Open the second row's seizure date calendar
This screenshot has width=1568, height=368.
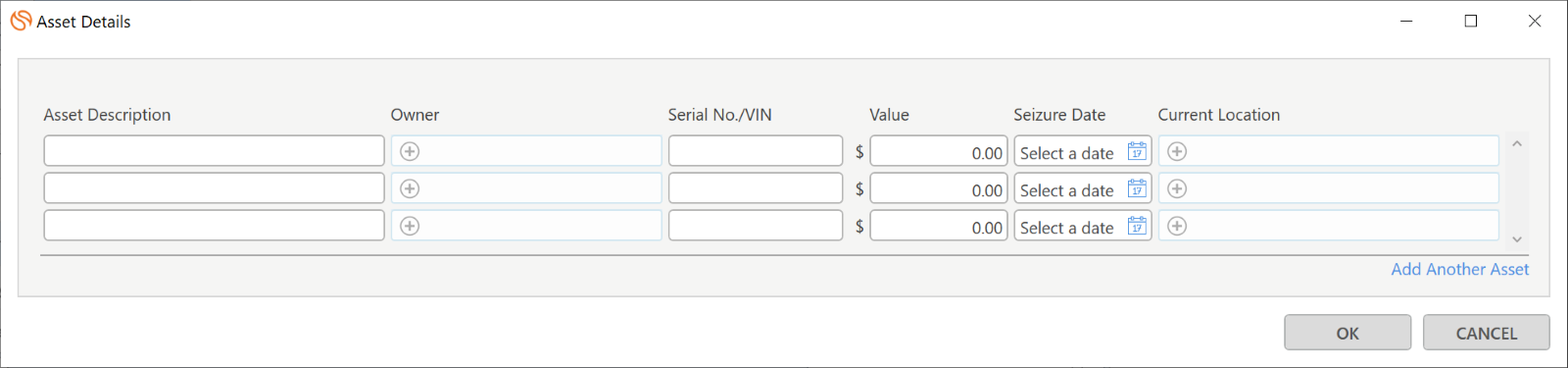[1137, 188]
